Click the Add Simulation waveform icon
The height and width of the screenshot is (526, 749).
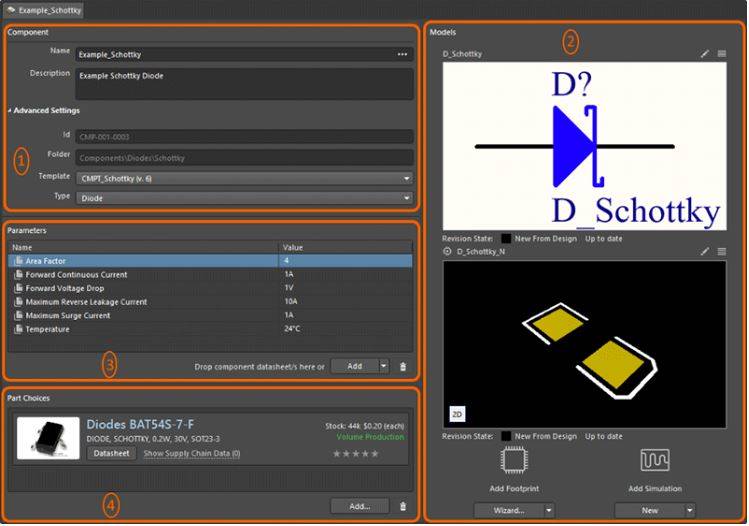coord(655,461)
